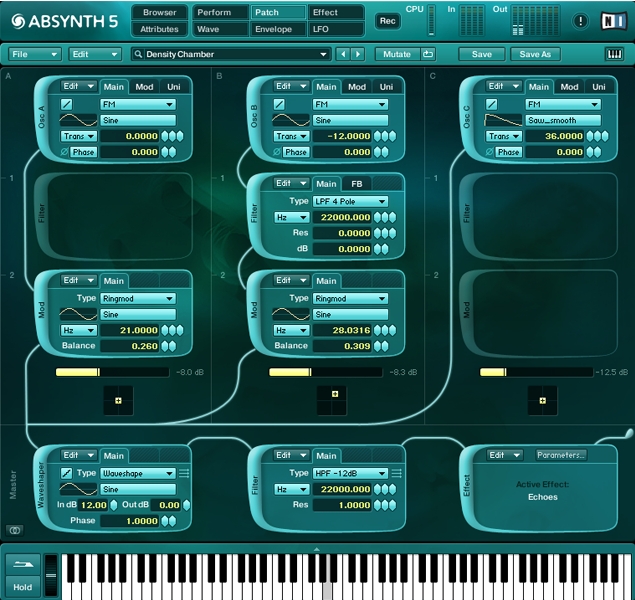Toggle Osc C Phase button
The height and width of the screenshot is (600, 635).
(509, 152)
